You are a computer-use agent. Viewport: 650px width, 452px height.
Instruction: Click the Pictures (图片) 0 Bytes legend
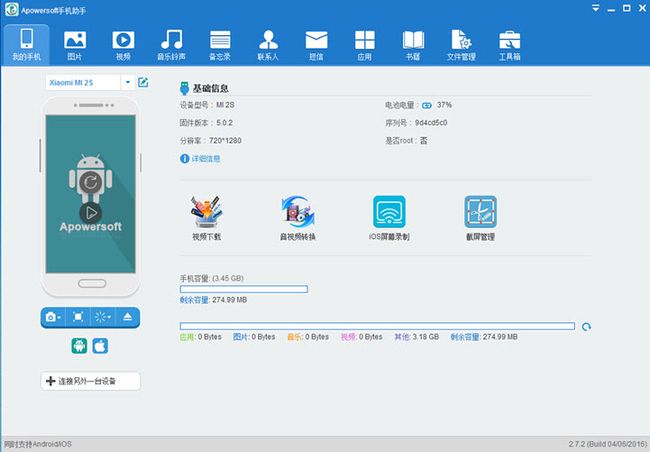tap(254, 337)
